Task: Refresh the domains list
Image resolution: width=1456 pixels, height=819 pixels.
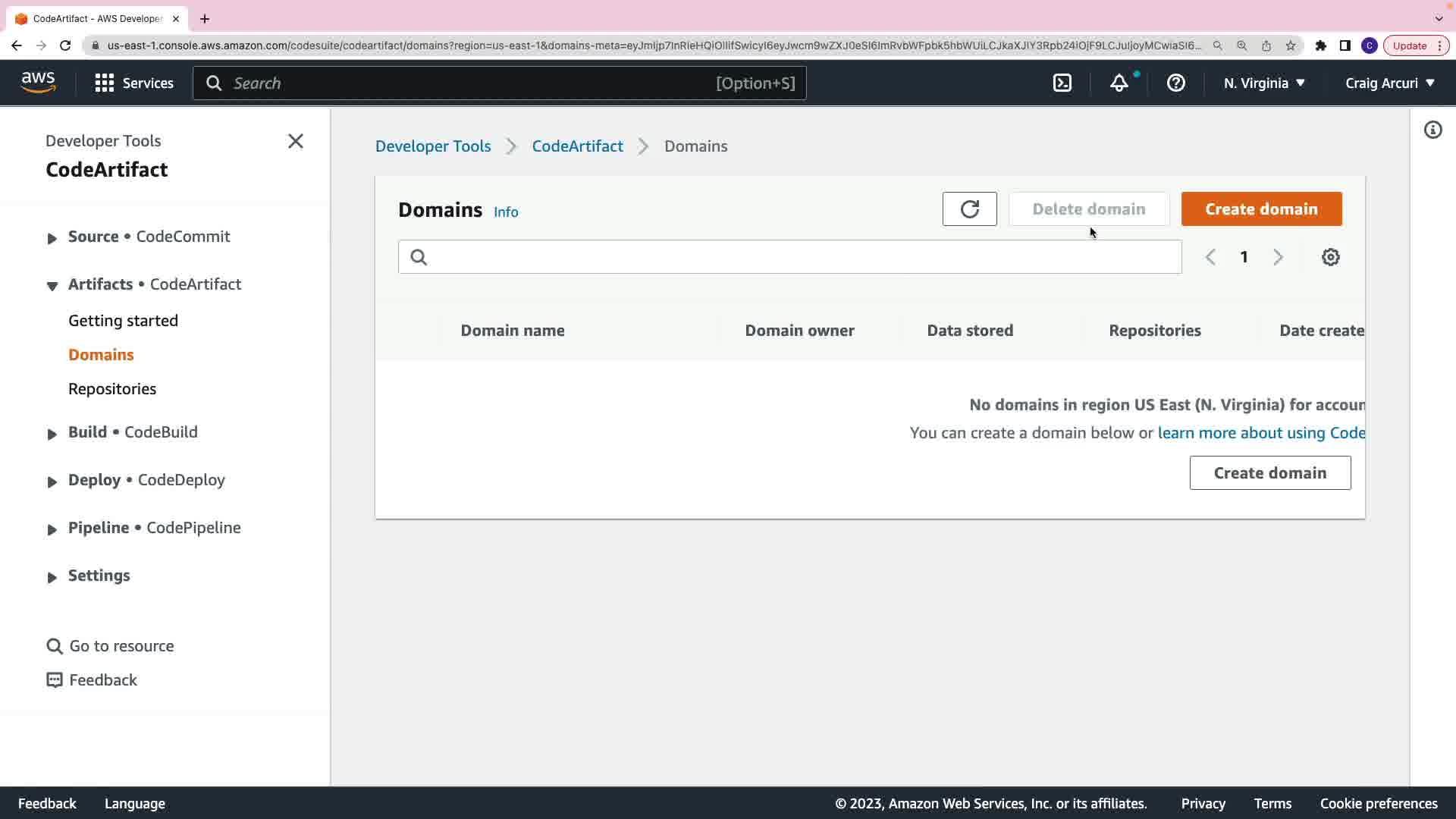Action: click(x=969, y=209)
